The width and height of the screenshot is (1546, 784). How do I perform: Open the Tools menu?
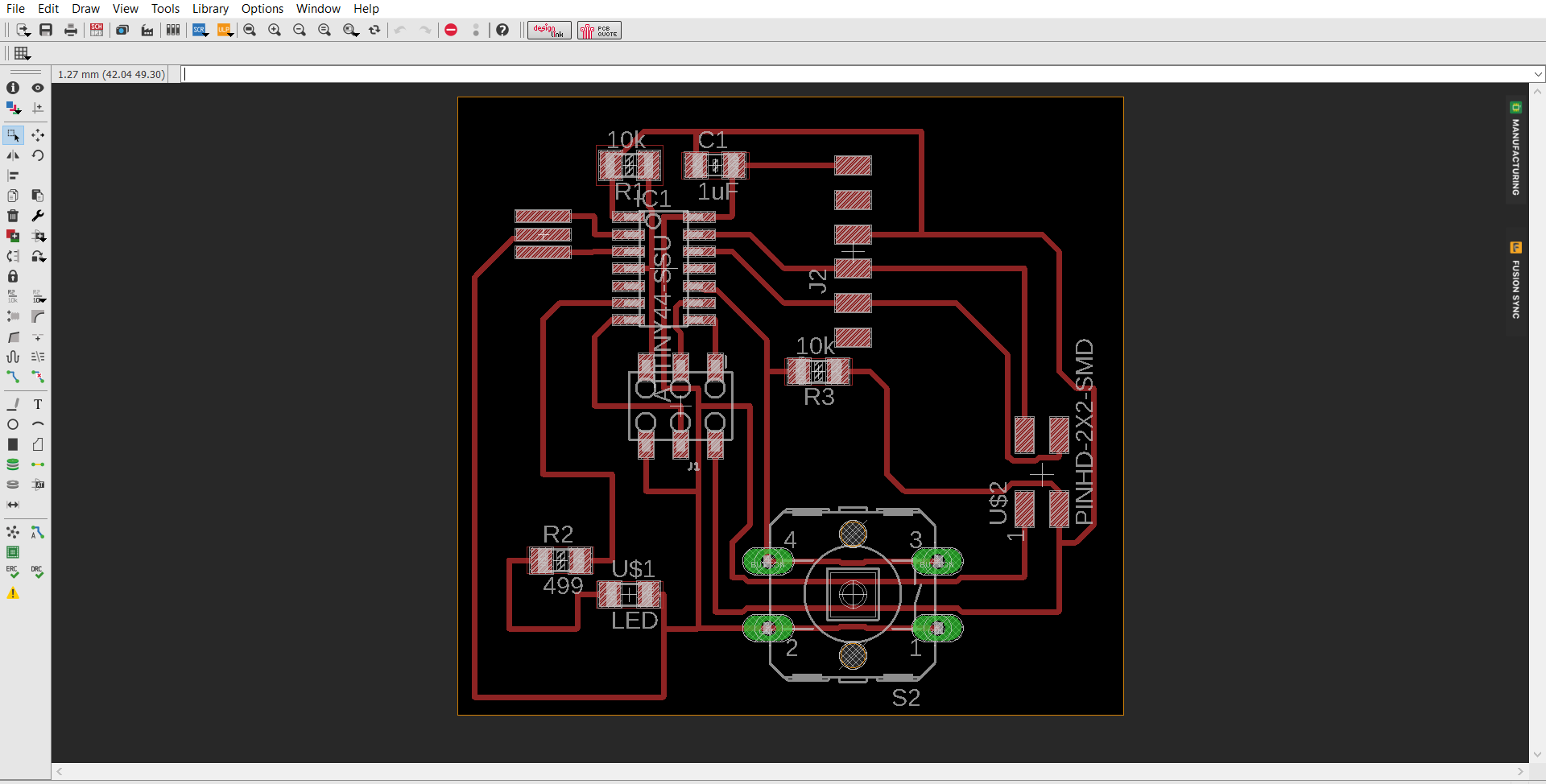tap(165, 9)
